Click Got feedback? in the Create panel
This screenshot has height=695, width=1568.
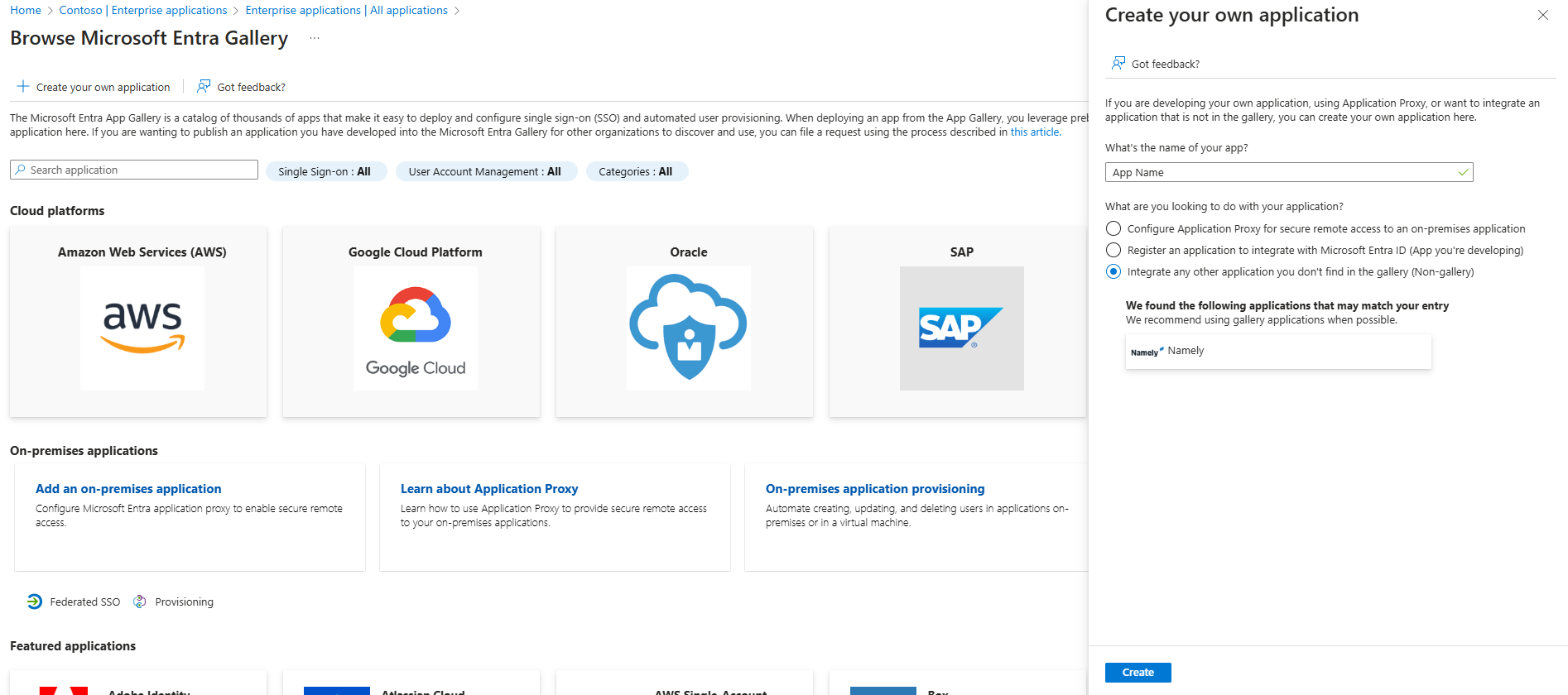click(x=1156, y=64)
